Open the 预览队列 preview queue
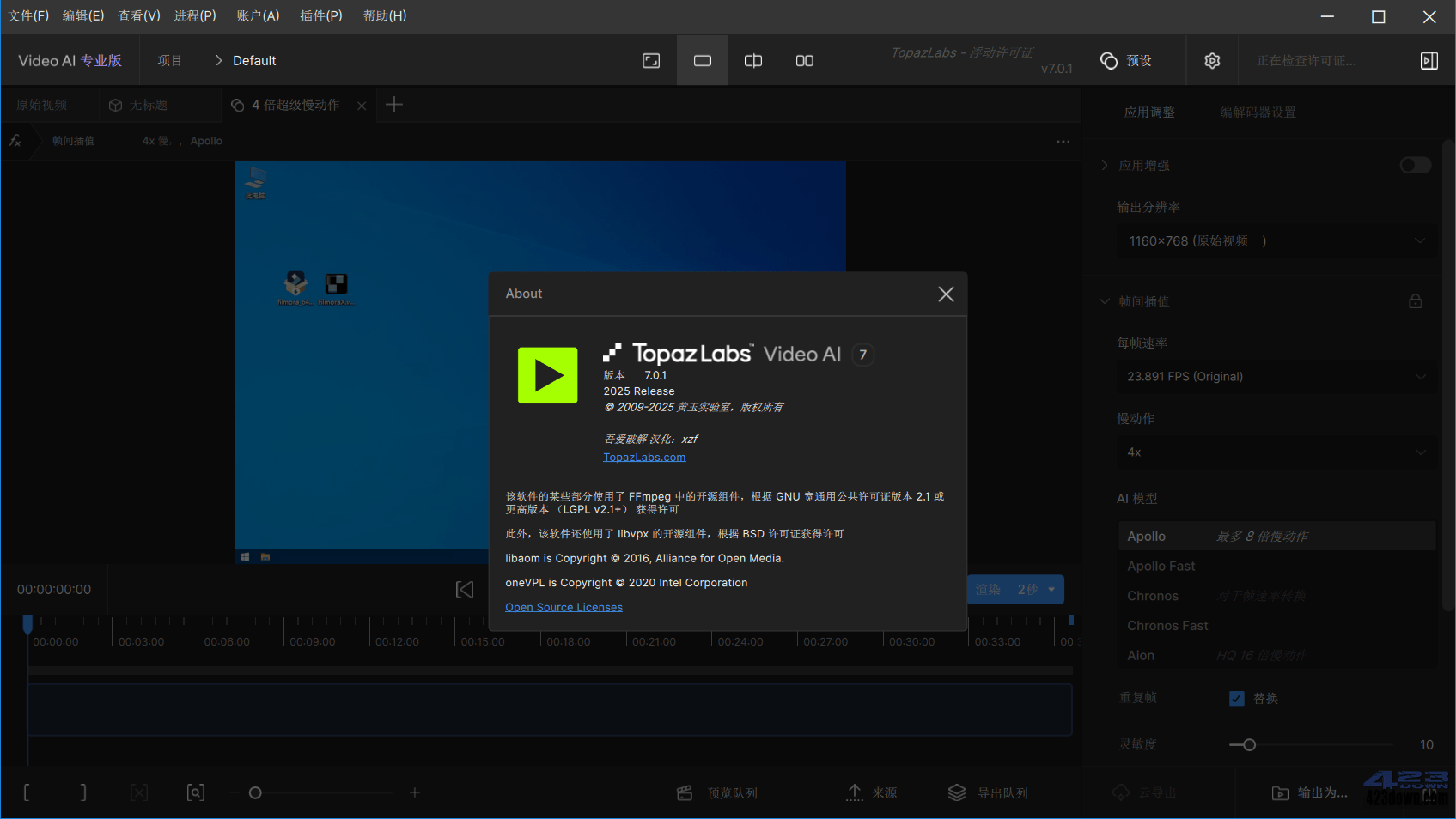Viewport: 1456px width, 819px height. (717, 792)
